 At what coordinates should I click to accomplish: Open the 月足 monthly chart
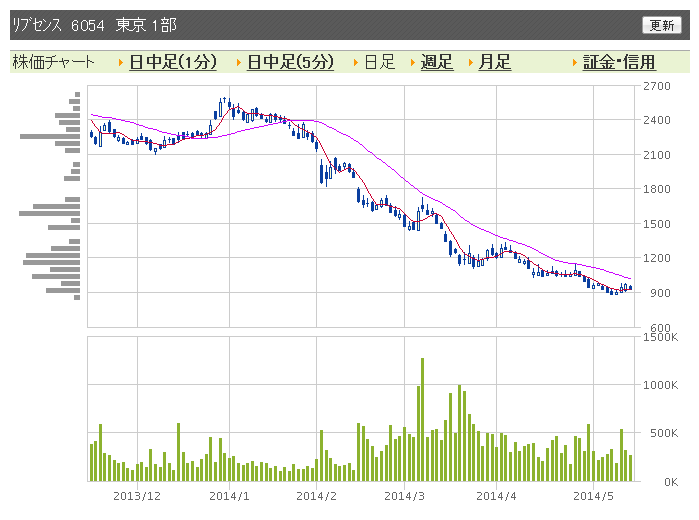point(494,62)
